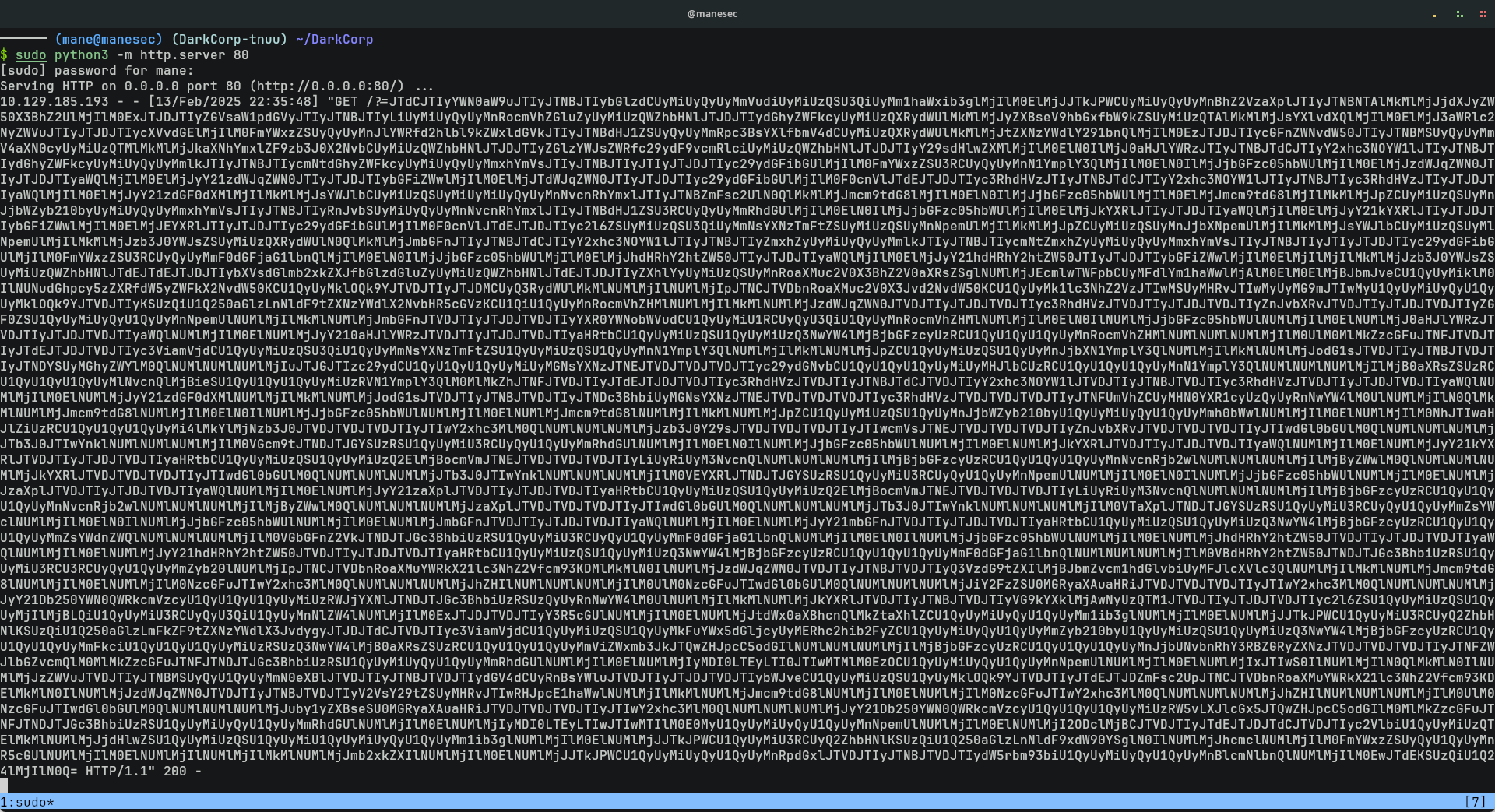Click the green maximize window icon
This screenshot has width=1495, height=812.
tap(1458, 14)
